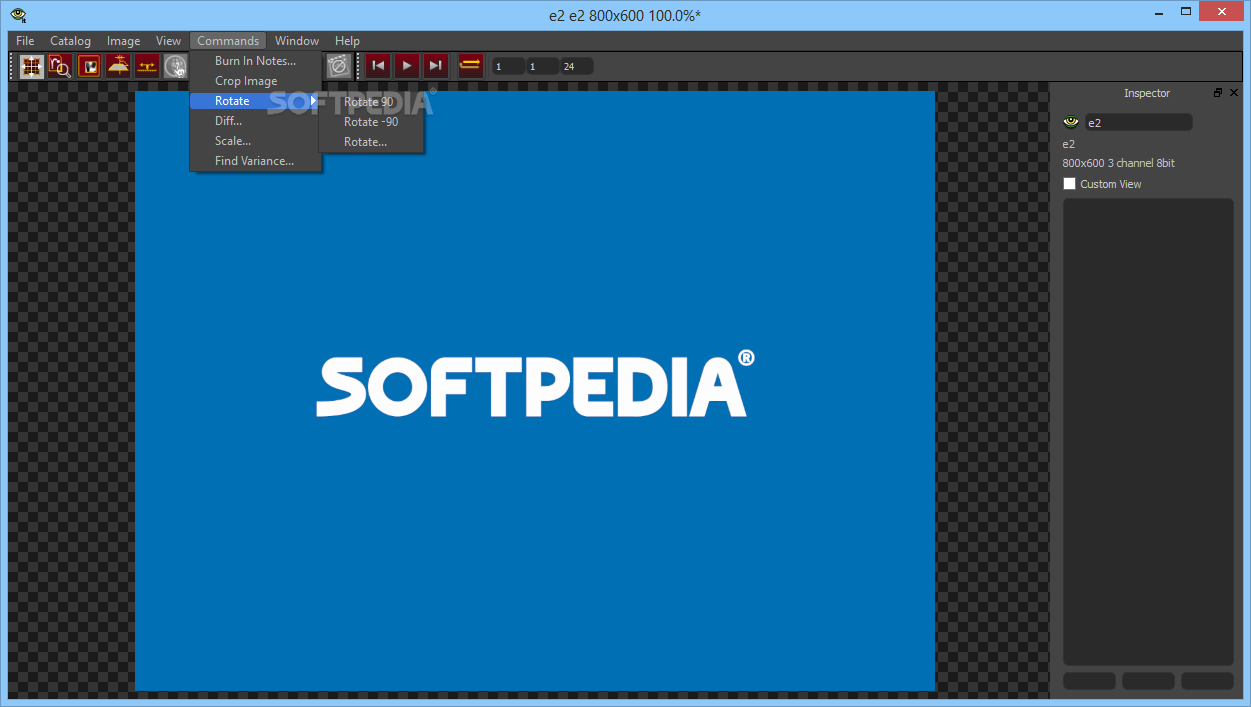Open the File menu

[x=25, y=41]
